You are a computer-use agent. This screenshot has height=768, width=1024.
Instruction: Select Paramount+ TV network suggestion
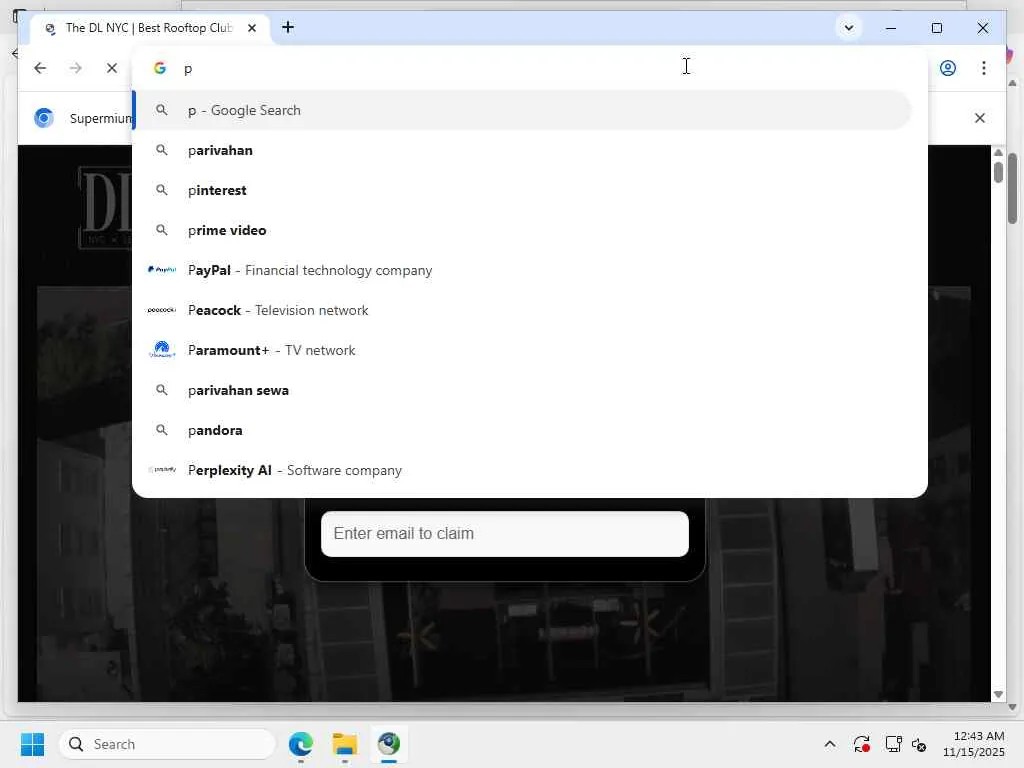522,350
